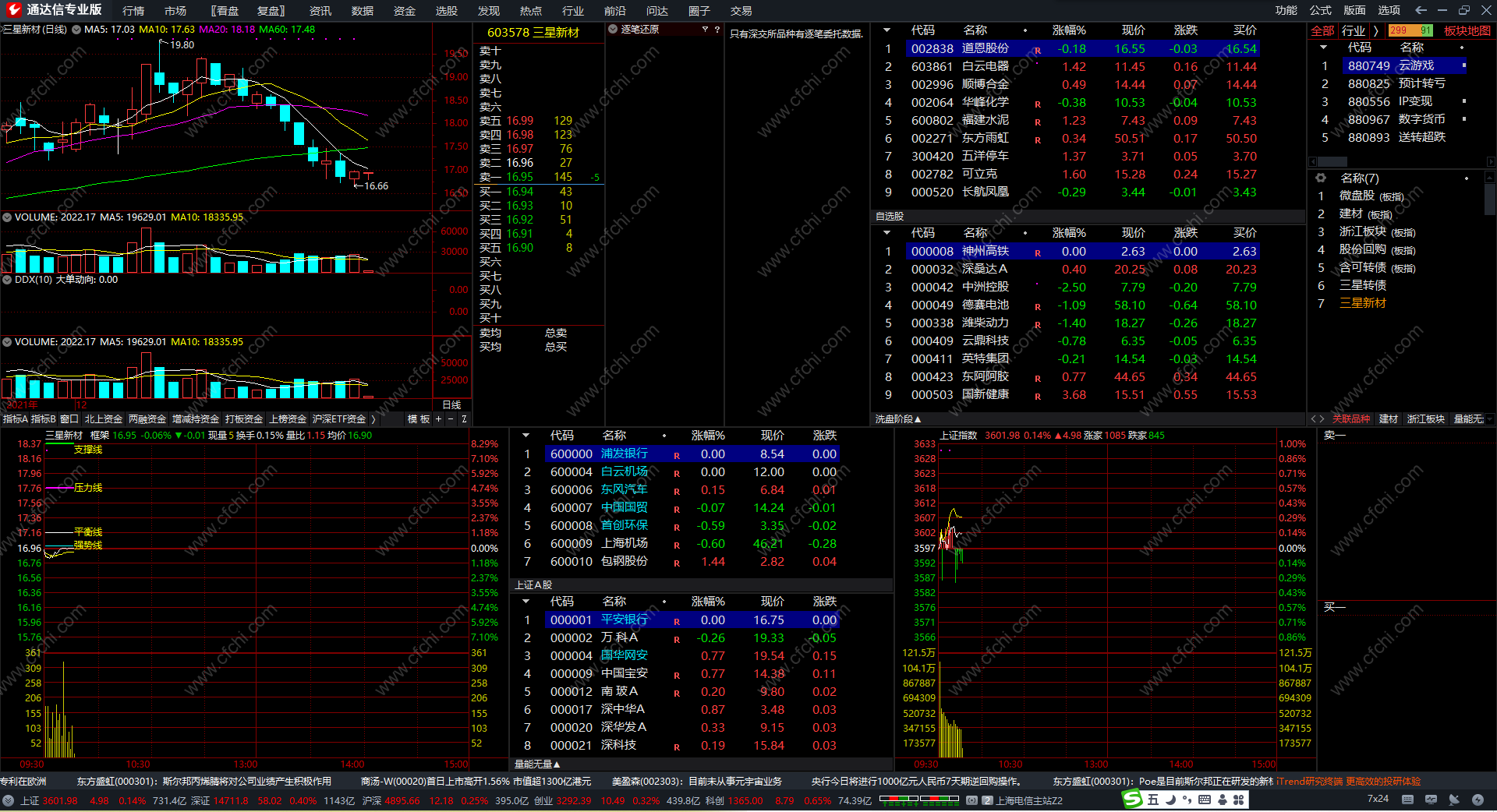Click the Z icon at the indicator tab bar end

tap(464, 419)
